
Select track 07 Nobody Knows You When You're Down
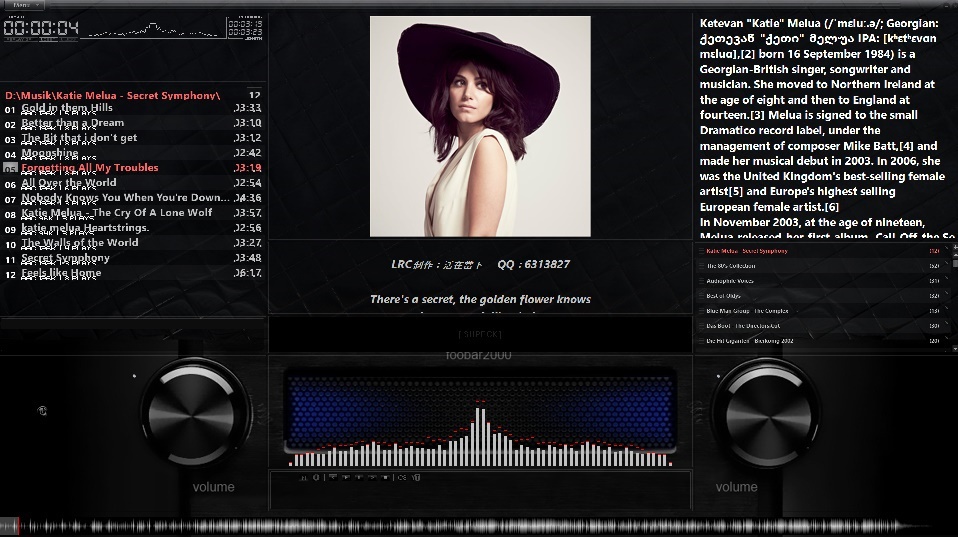(x=133, y=199)
